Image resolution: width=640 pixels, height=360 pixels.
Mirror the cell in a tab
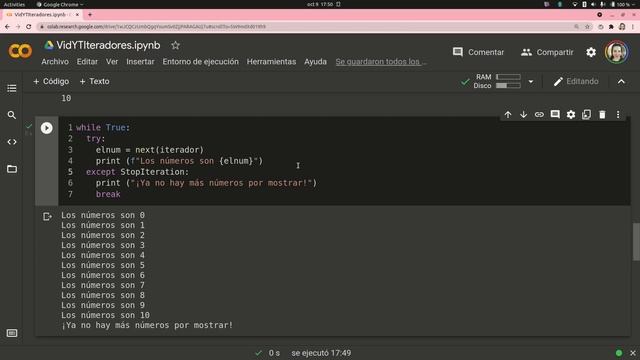click(587, 115)
